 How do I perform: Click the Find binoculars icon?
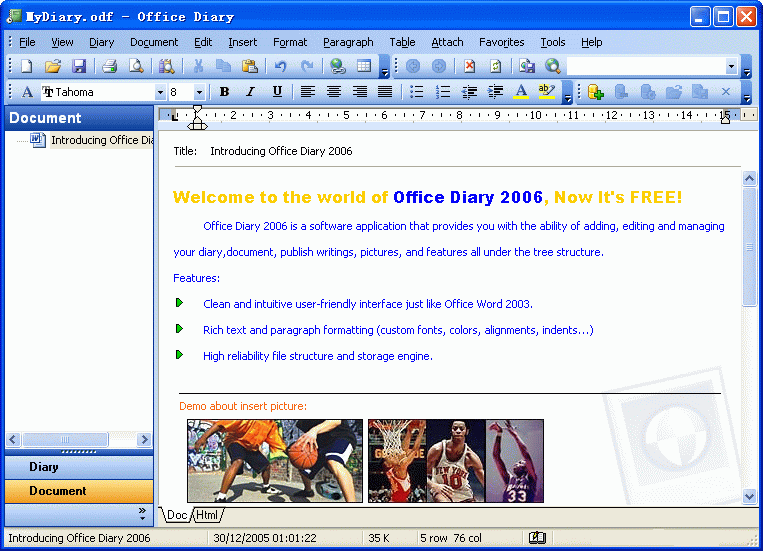[166, 66]
